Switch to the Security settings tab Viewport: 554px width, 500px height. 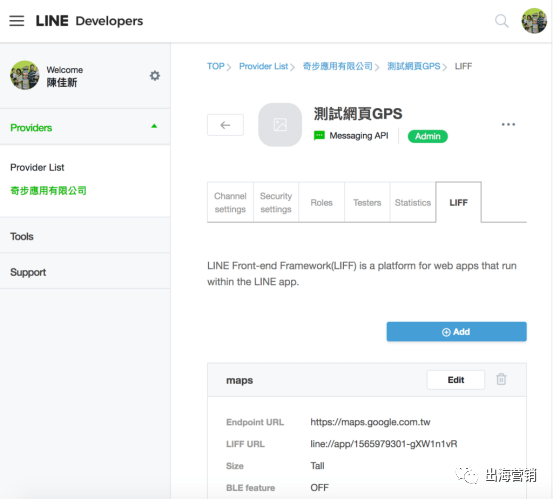(x=276, y=202)
